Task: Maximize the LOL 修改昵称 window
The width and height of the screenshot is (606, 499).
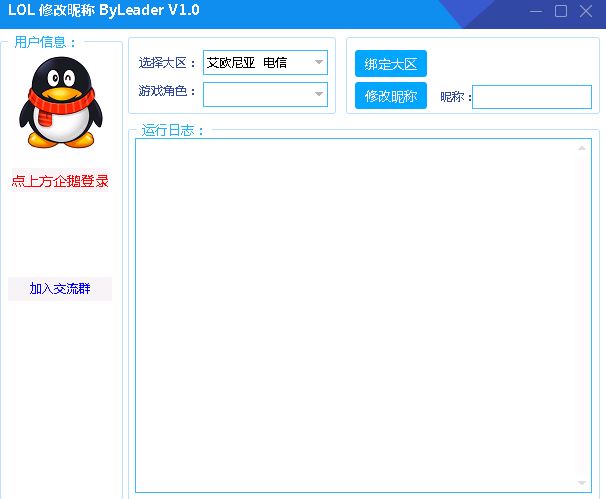Action: 561,11
